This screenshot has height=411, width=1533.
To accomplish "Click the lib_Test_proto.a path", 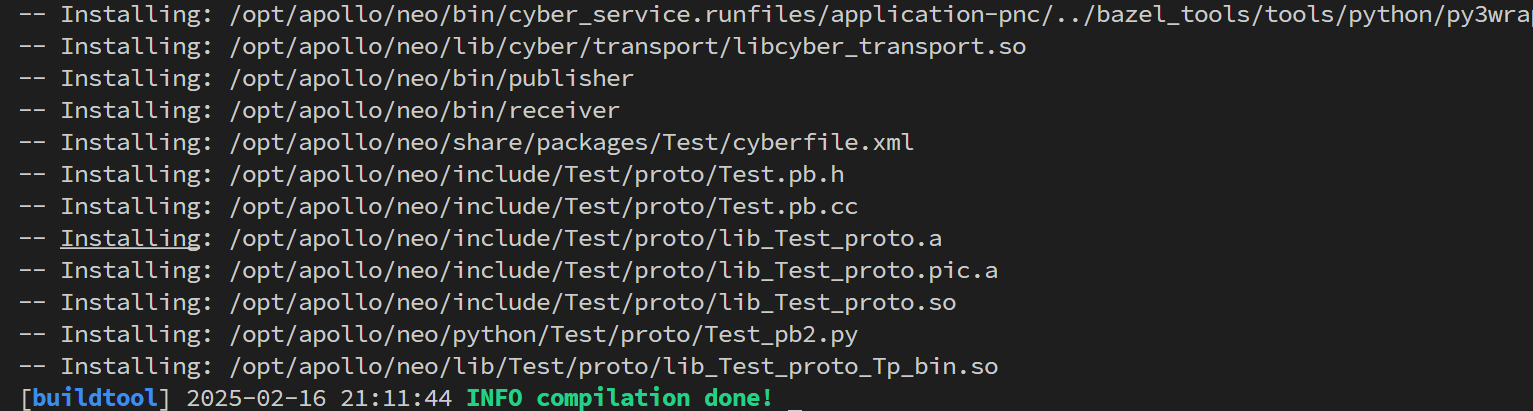I will (586, 238).
